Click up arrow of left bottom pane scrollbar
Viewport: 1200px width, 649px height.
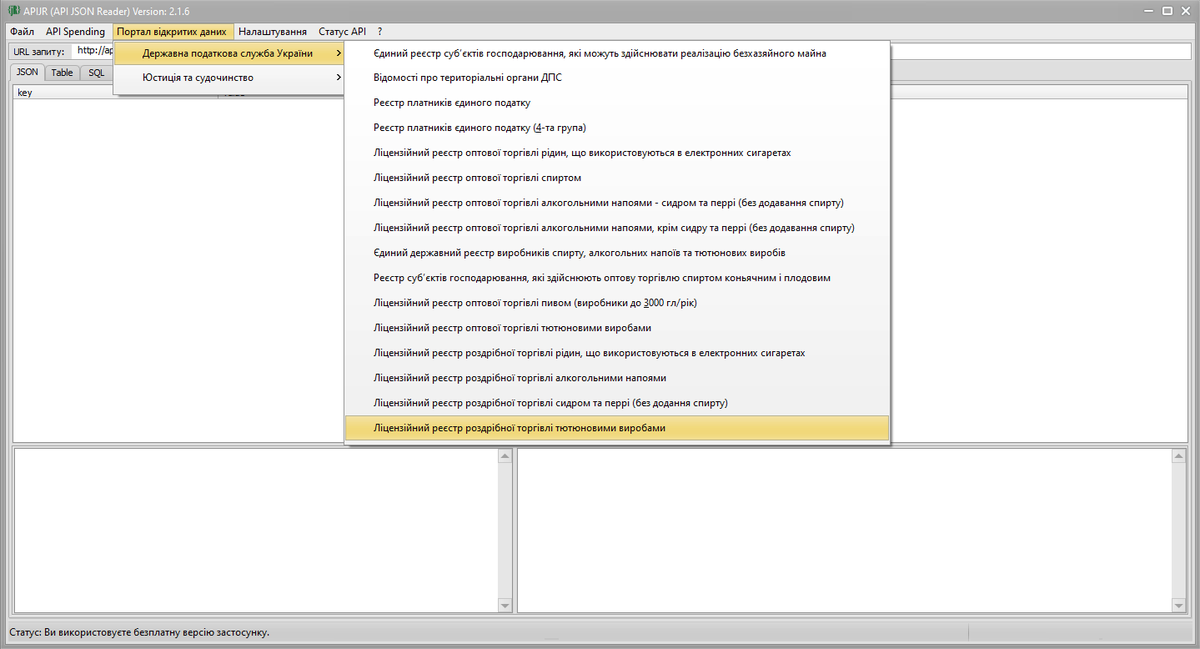point(504,457)
